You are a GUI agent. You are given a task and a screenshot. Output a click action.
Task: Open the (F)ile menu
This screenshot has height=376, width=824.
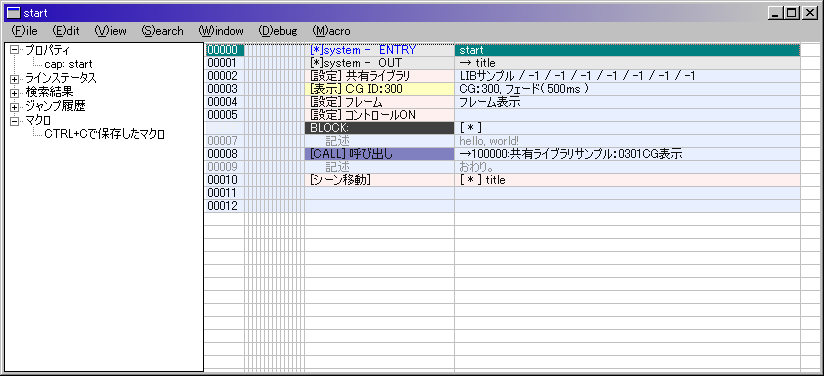pos(24,31)
